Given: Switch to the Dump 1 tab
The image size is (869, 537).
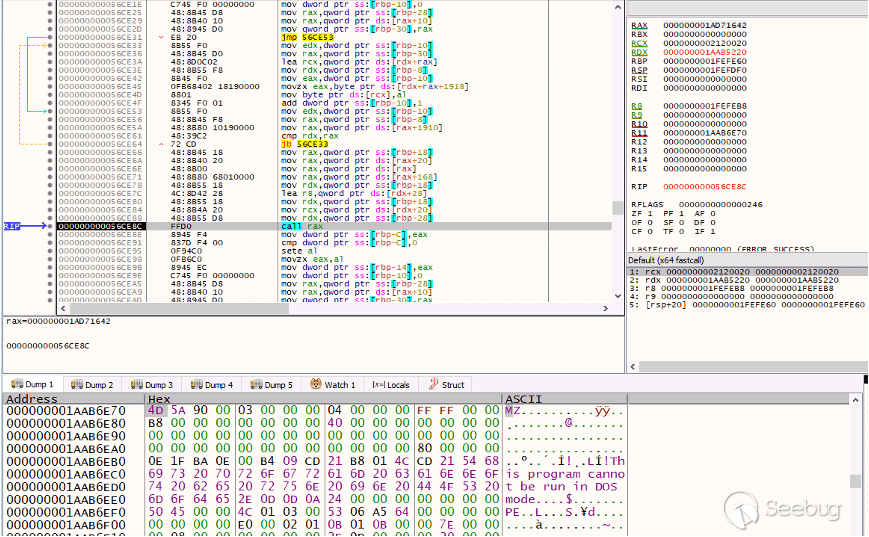Looking at the screenshot, I should (x=33, y=384).
